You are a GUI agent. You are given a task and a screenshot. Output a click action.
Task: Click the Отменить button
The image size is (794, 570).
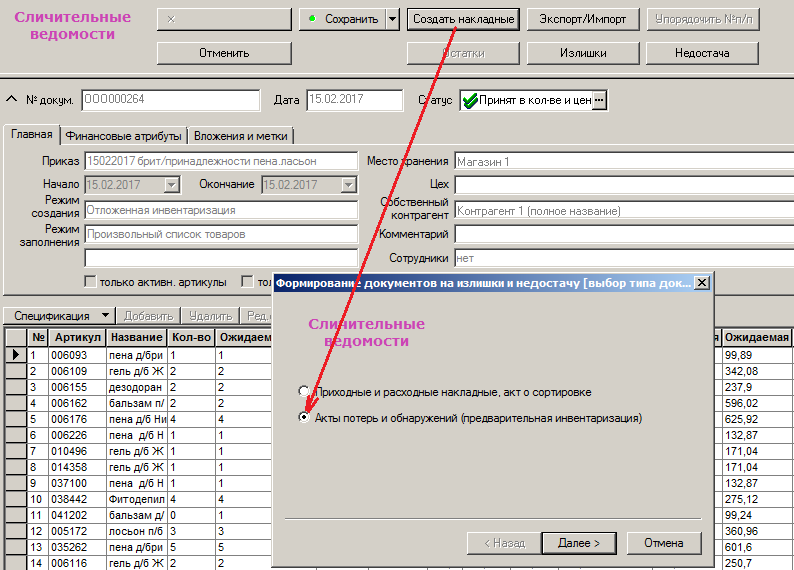[224, 53]
